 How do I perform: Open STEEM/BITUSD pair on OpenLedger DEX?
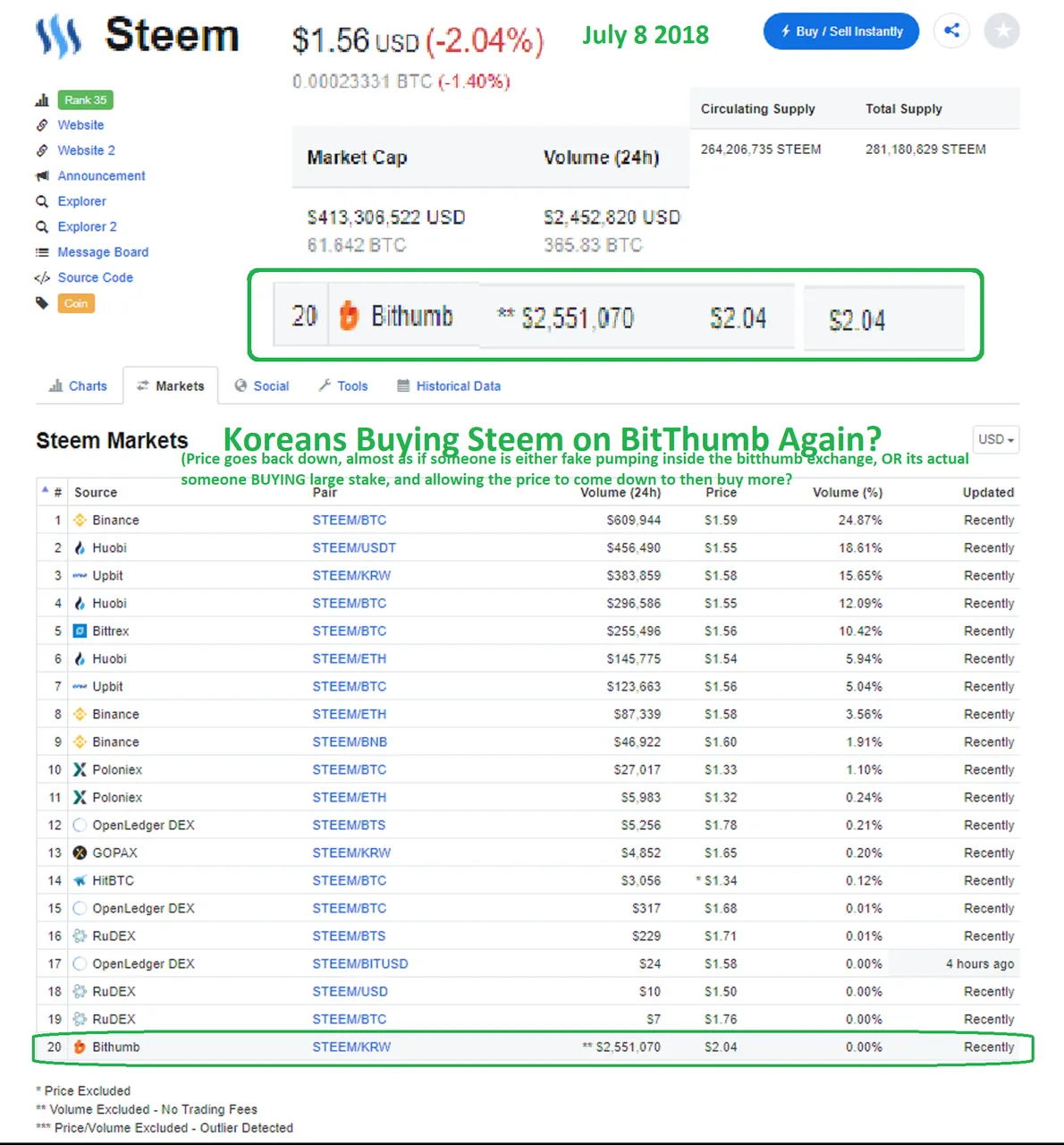point(360,963)
